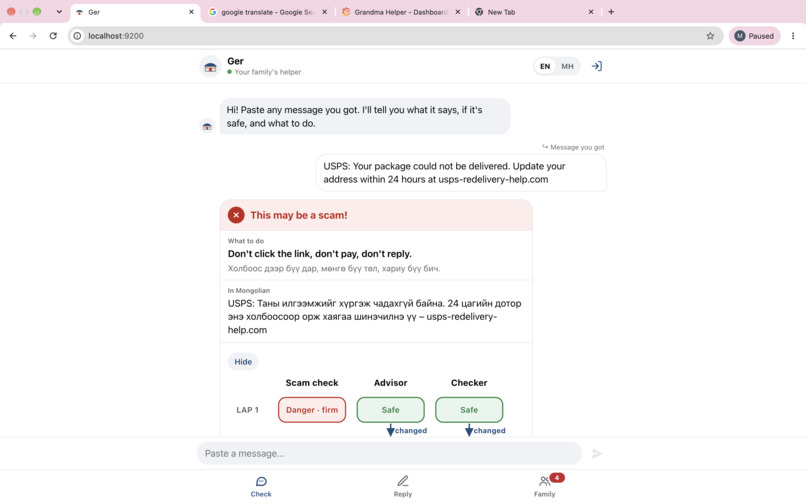The width and height of the screenshot is (806, 504).
Task: Click the small Ger avatar beside greeting message
Action: (207, 126)
